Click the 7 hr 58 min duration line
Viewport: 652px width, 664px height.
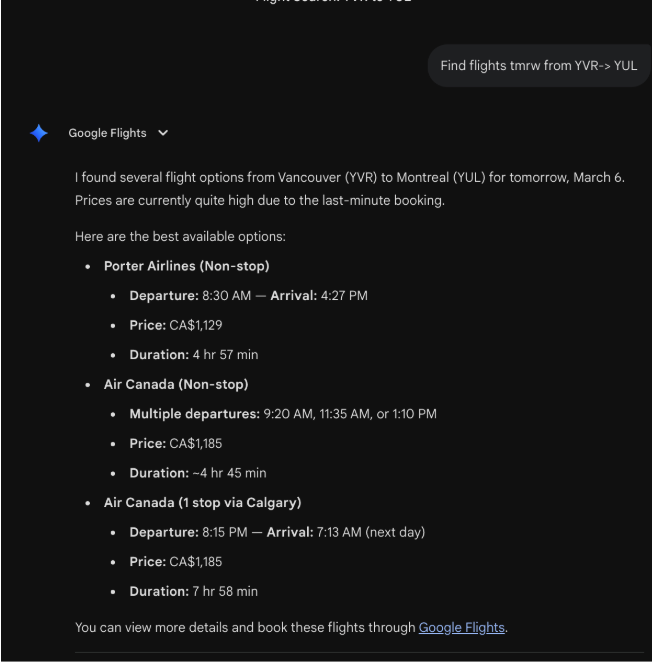coord(193,591)
